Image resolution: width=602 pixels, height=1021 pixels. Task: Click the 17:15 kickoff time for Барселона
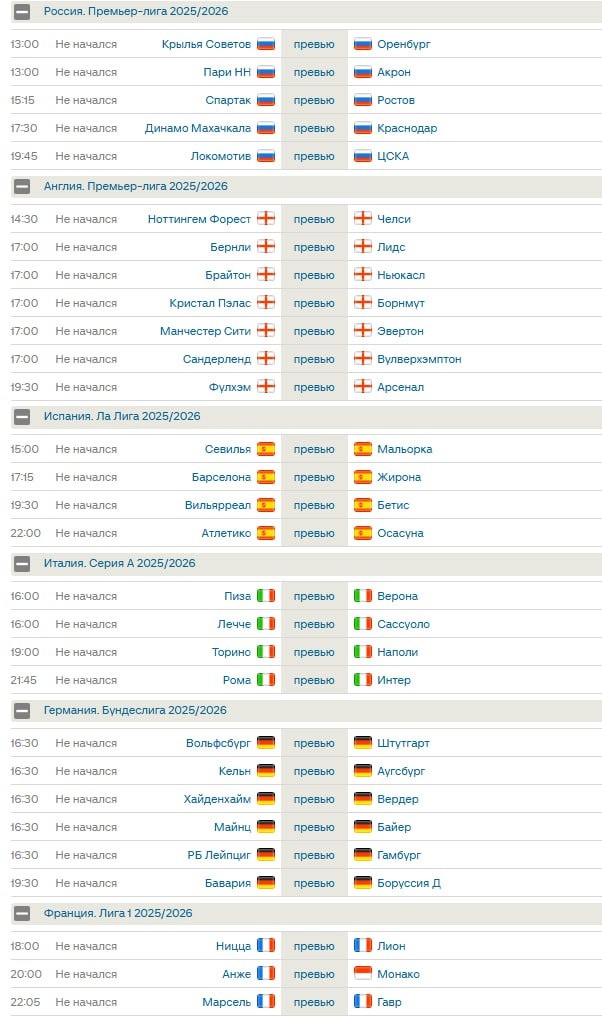25,477
